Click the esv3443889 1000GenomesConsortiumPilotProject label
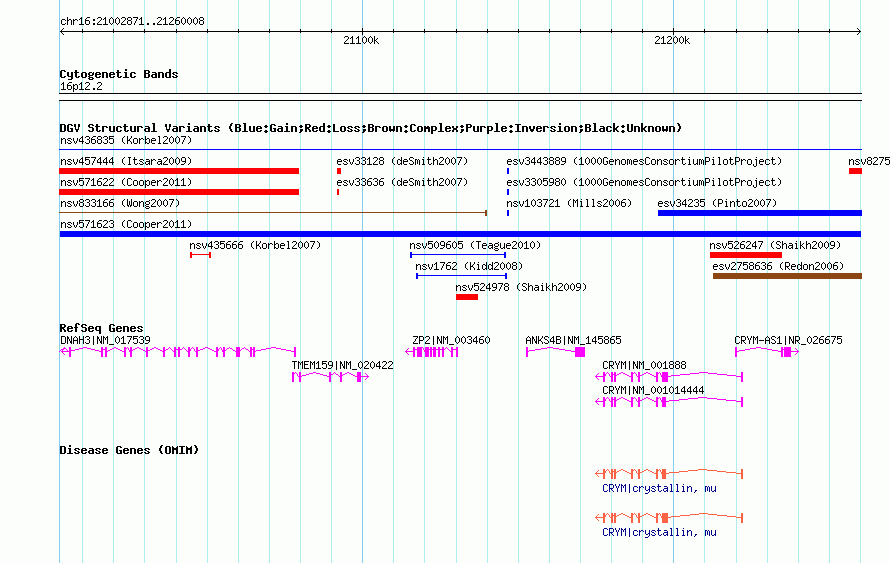The image size is (890, 563). click(x=644, y=161)
